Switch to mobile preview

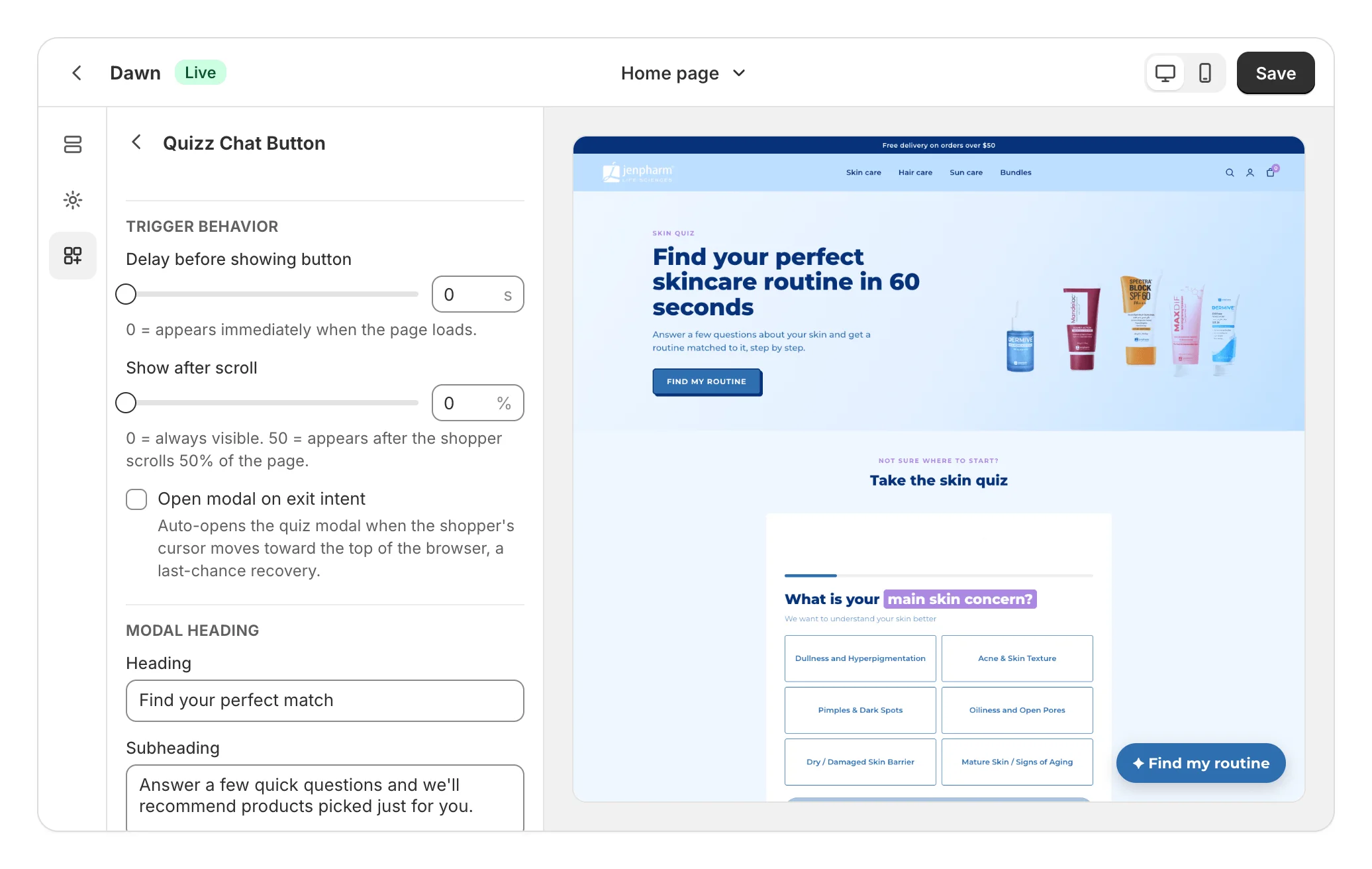(x=1205, y=73)
